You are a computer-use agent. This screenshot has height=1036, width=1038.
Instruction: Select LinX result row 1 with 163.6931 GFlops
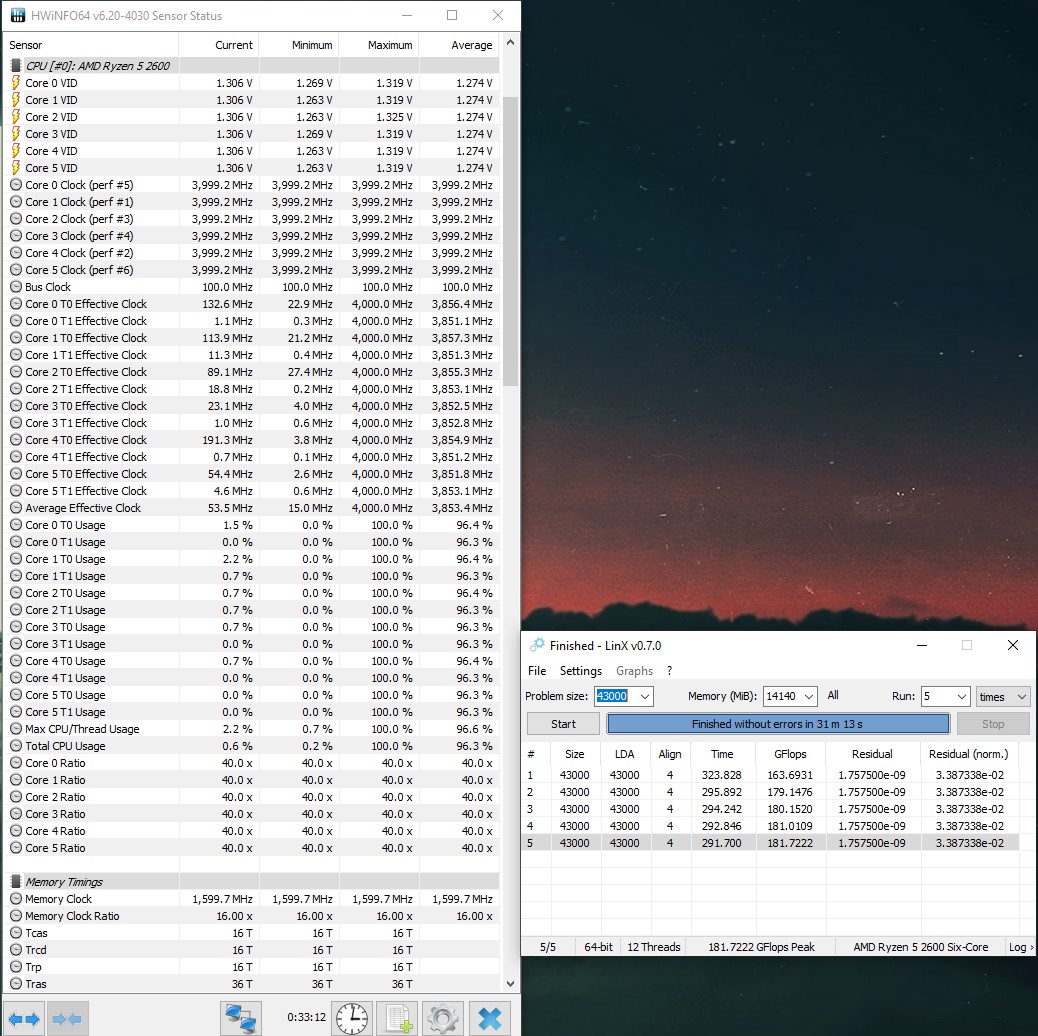tap(770, 775)
